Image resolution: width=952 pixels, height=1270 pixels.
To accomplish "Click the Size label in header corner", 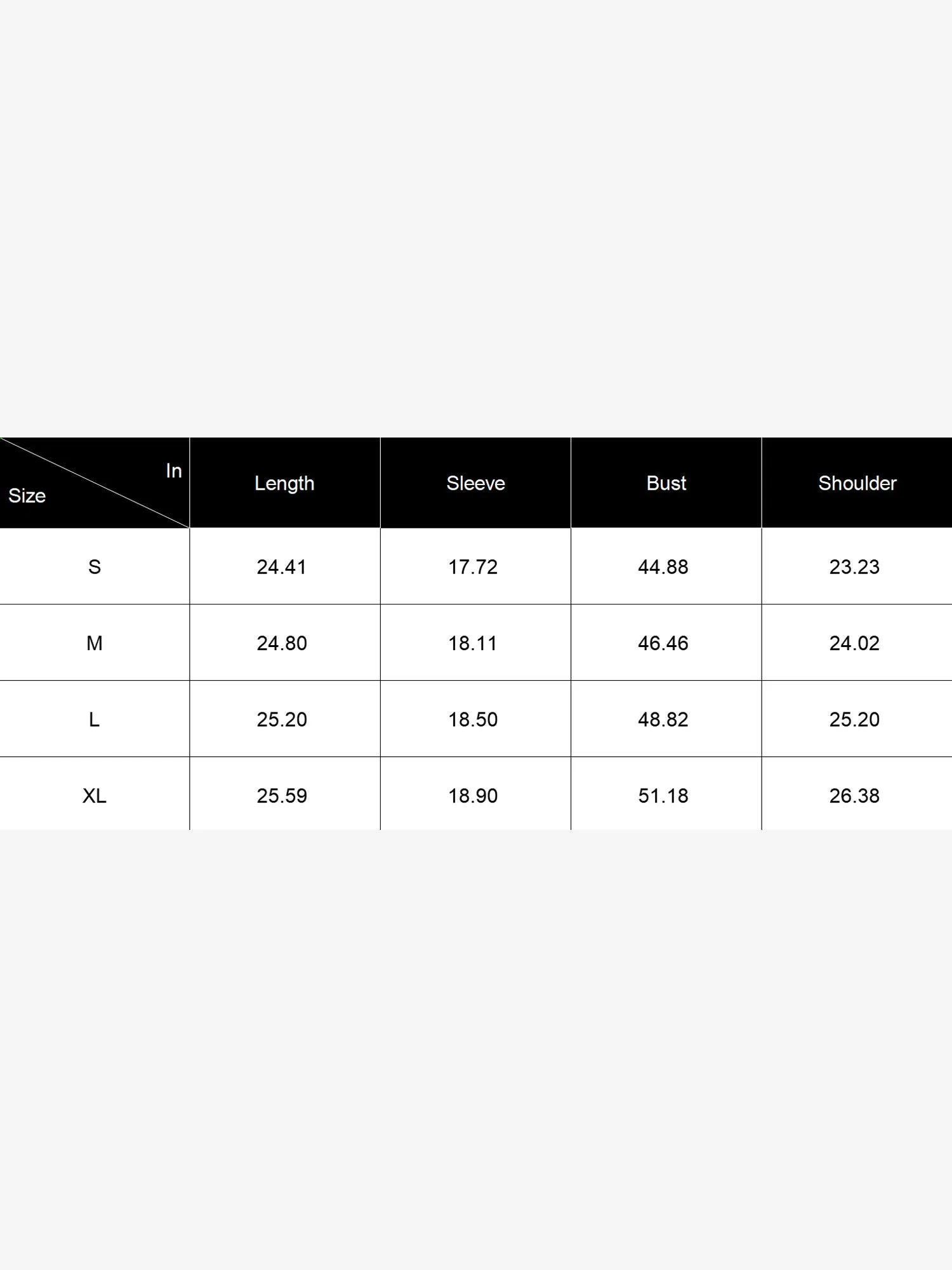I will pyautogui.click(x=27, y=496).
